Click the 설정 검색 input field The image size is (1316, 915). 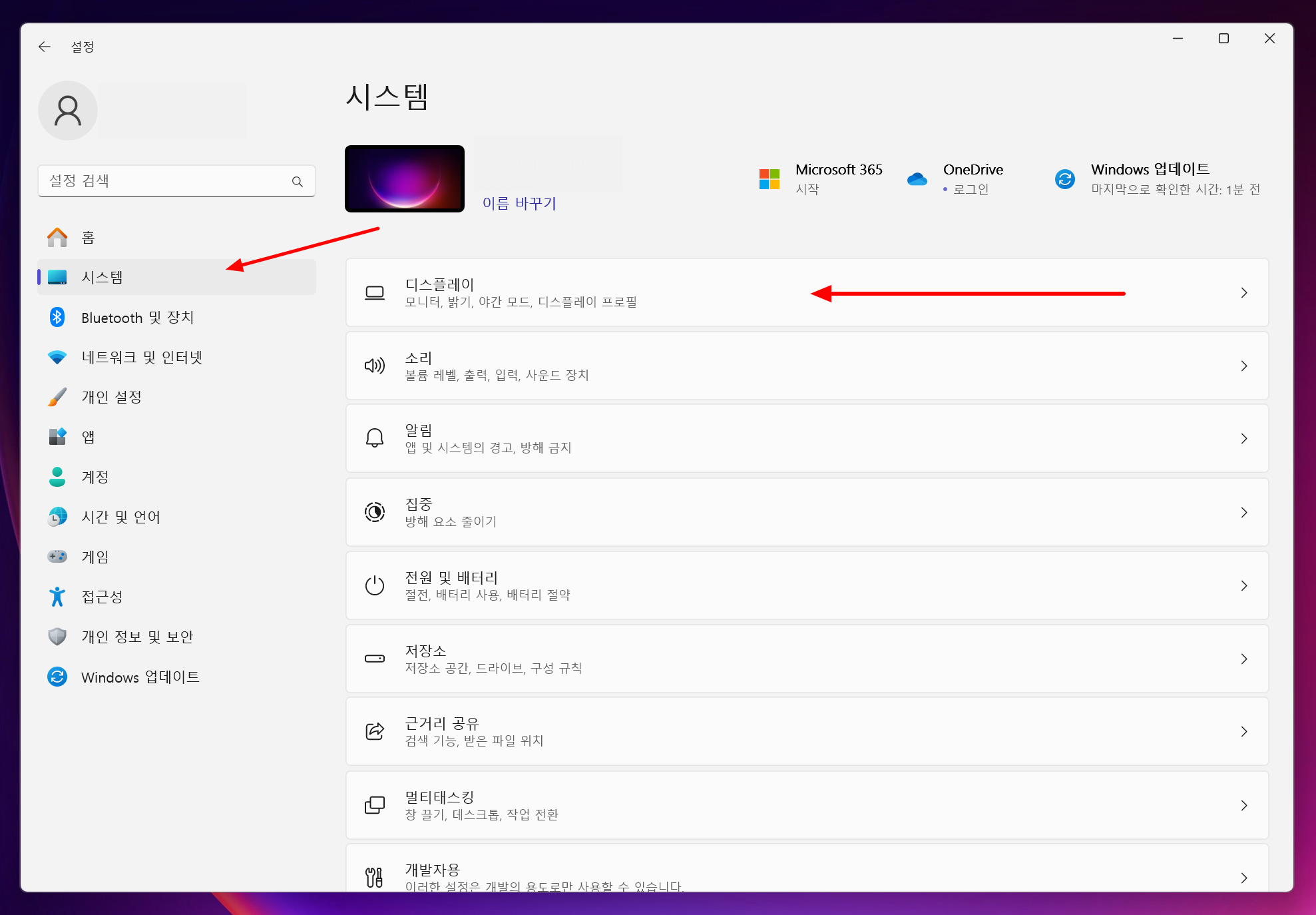coord(166,181)
